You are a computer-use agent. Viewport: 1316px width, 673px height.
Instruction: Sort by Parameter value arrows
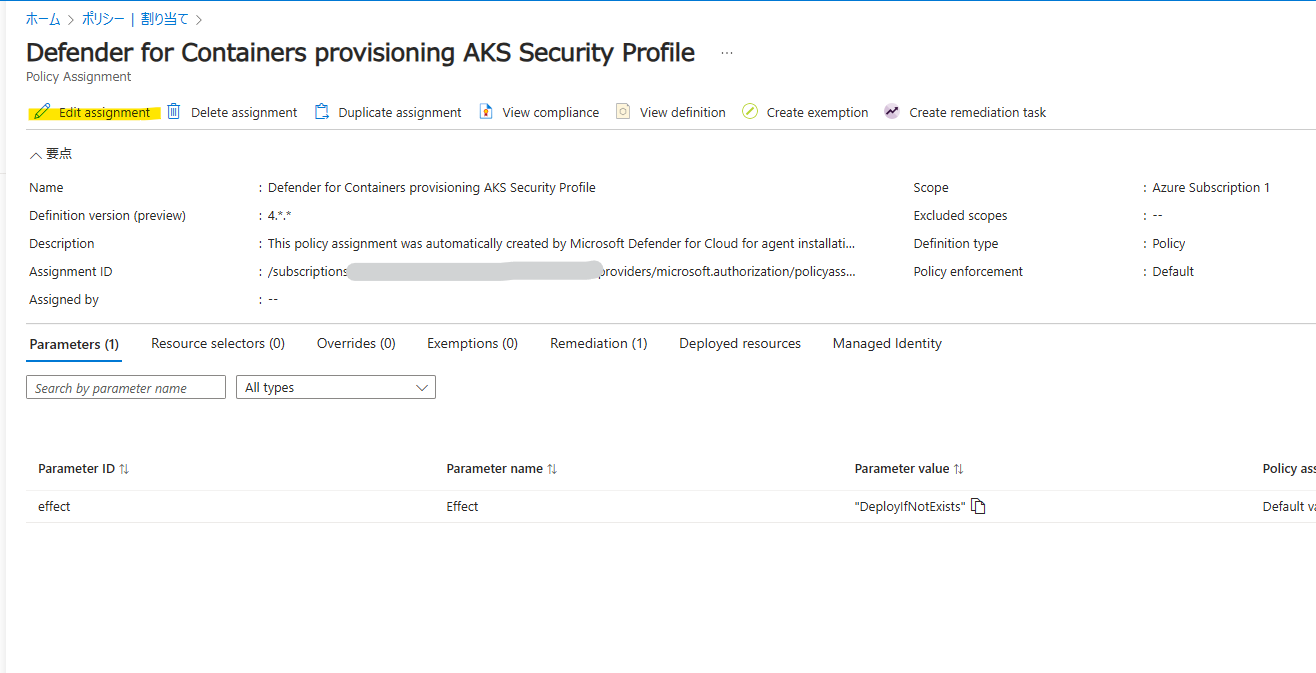pos(958,468)
